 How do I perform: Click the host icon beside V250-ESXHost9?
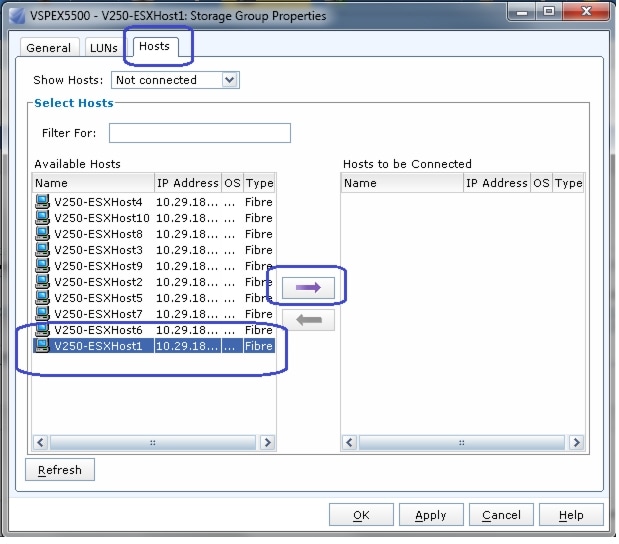(x=42, y=265)
